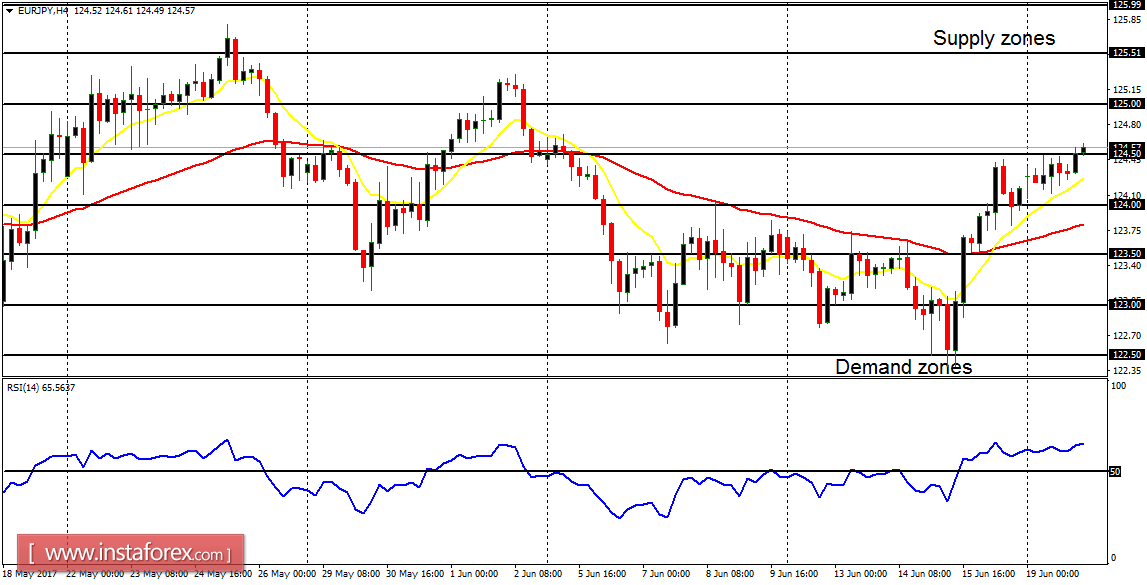Click the Supply zones label
Image resolution: width=1147 pixels, height=585 pixels.
994,38
